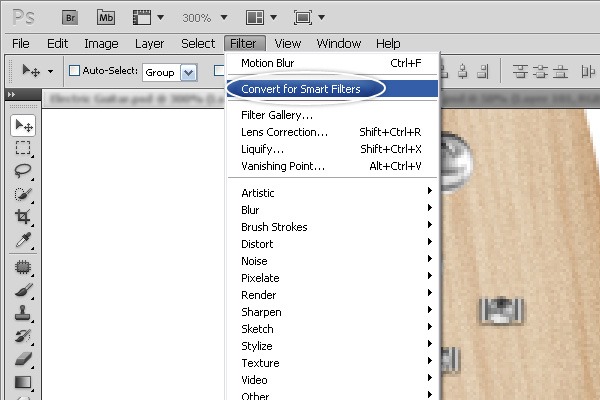Expand the Blur filter submenu
This screenshot has height=400, width=600.
(x=332, y=210)
